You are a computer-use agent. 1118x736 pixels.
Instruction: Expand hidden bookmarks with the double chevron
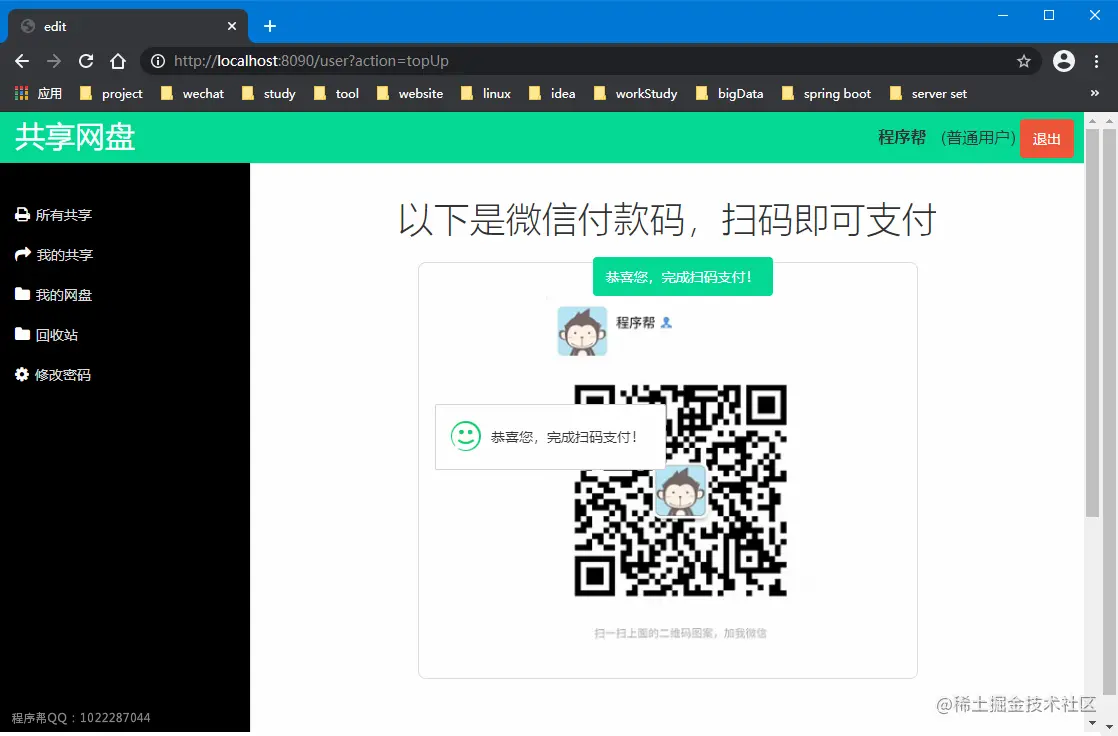pos(1095,93)
